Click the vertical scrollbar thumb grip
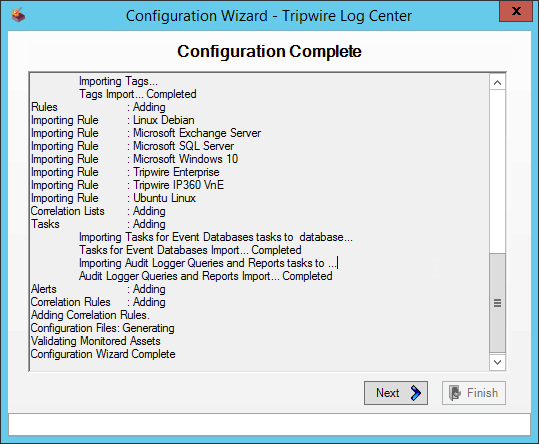The height and width of the screenshot is (444, 539). tap(497, 303)
